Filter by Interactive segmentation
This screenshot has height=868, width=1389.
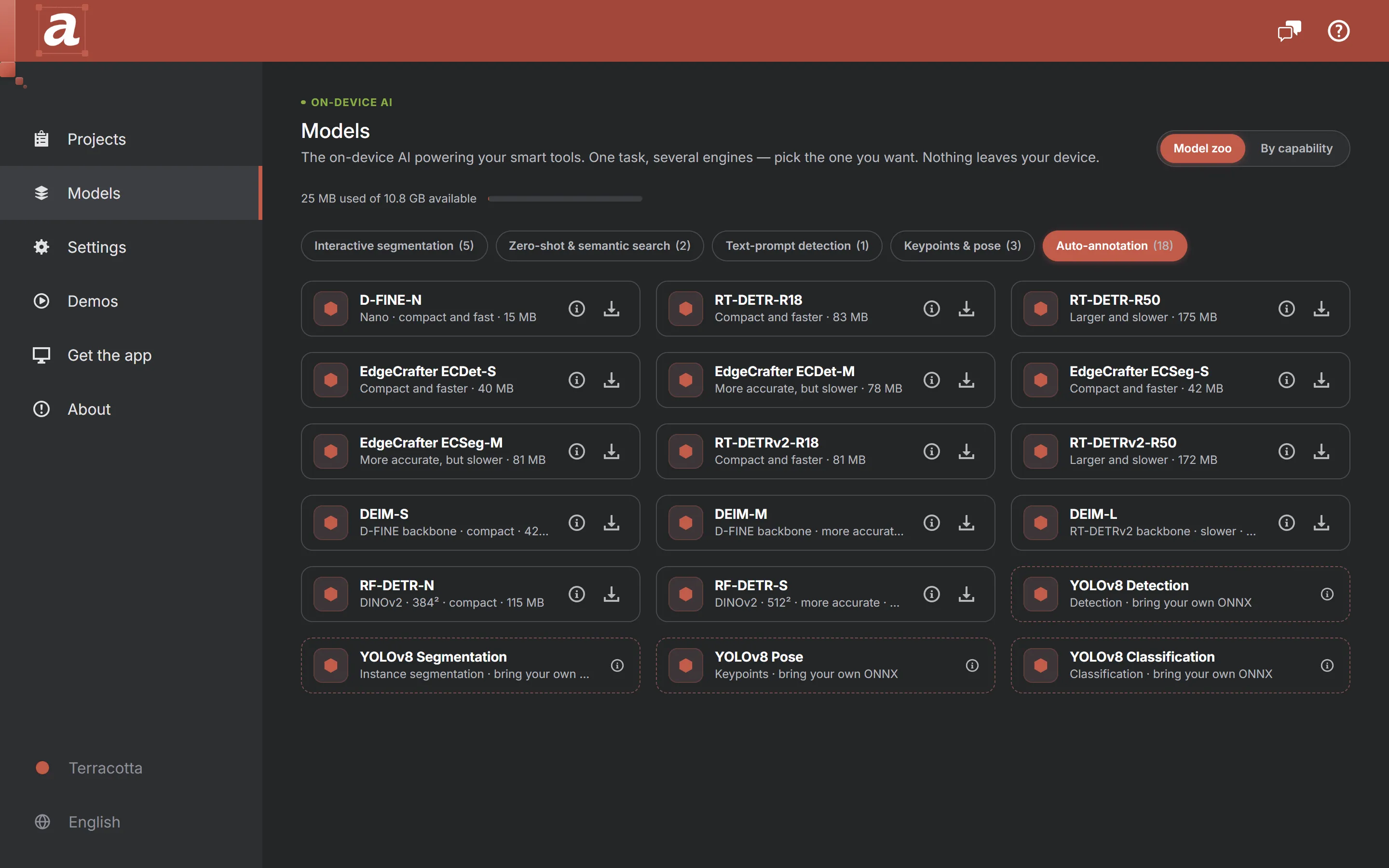[394, 246]
